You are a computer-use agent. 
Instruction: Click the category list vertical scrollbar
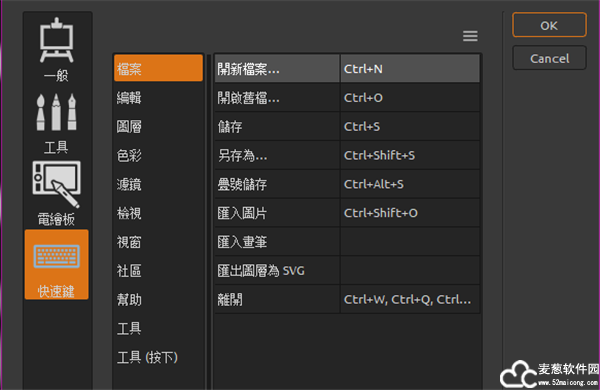click(x=209, y=222)
